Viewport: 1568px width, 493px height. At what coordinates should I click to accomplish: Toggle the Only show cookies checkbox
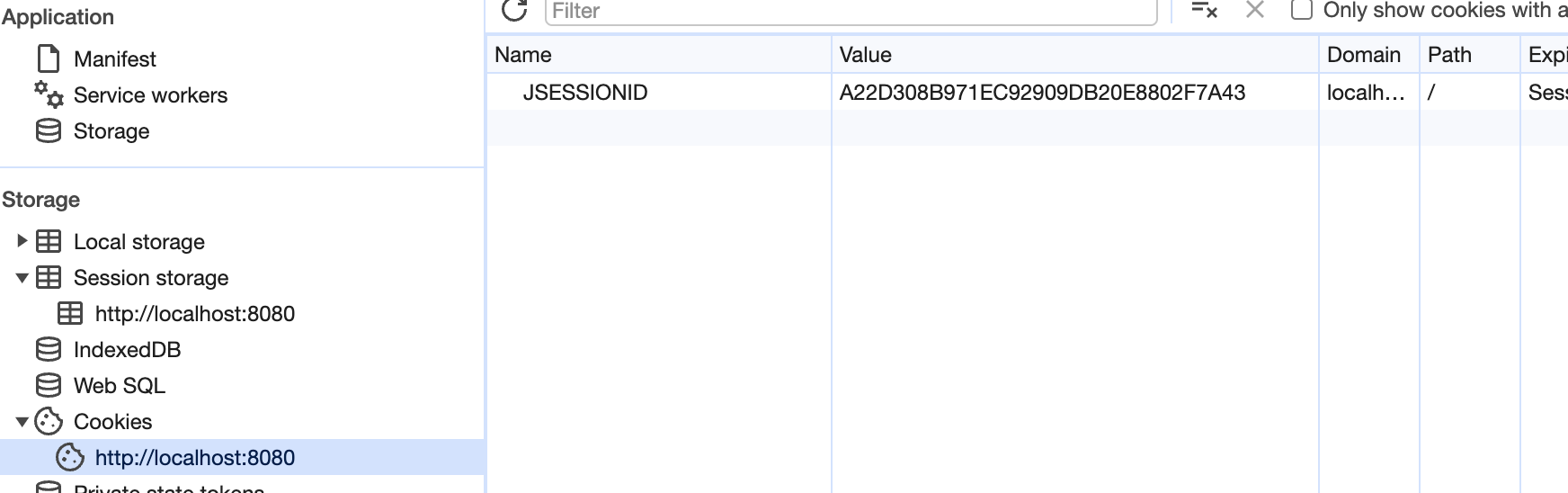[1301, 10]
